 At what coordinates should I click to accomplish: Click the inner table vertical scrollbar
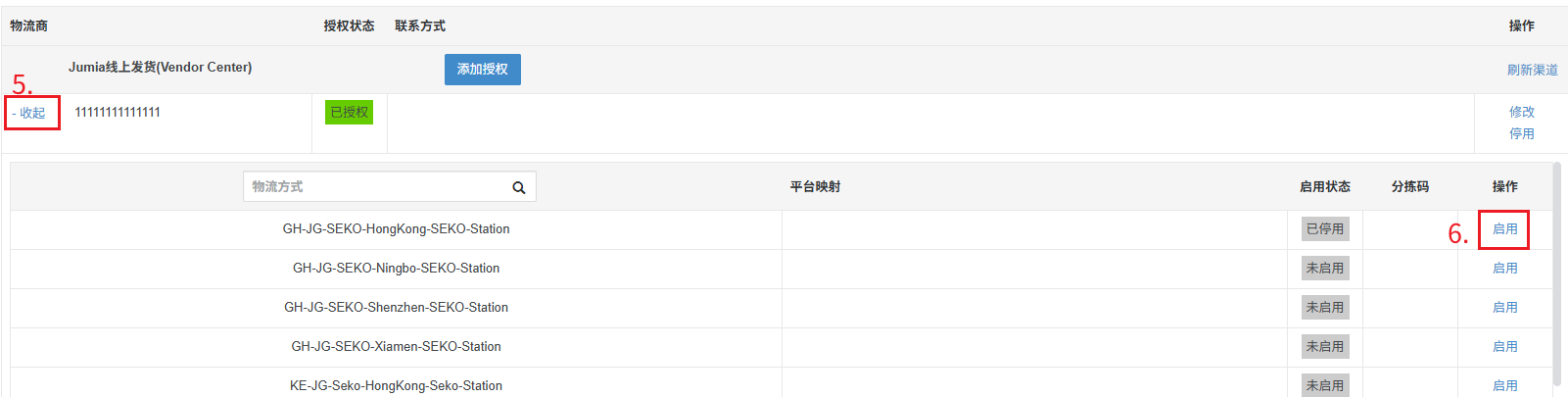point(1557,274)
